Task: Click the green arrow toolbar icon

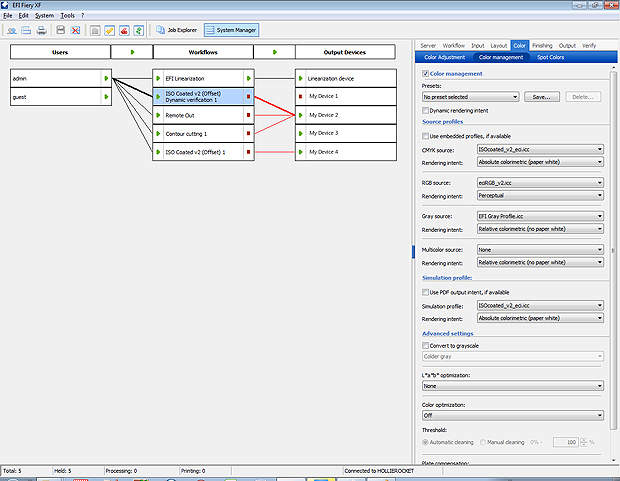Action: [138, 30]
